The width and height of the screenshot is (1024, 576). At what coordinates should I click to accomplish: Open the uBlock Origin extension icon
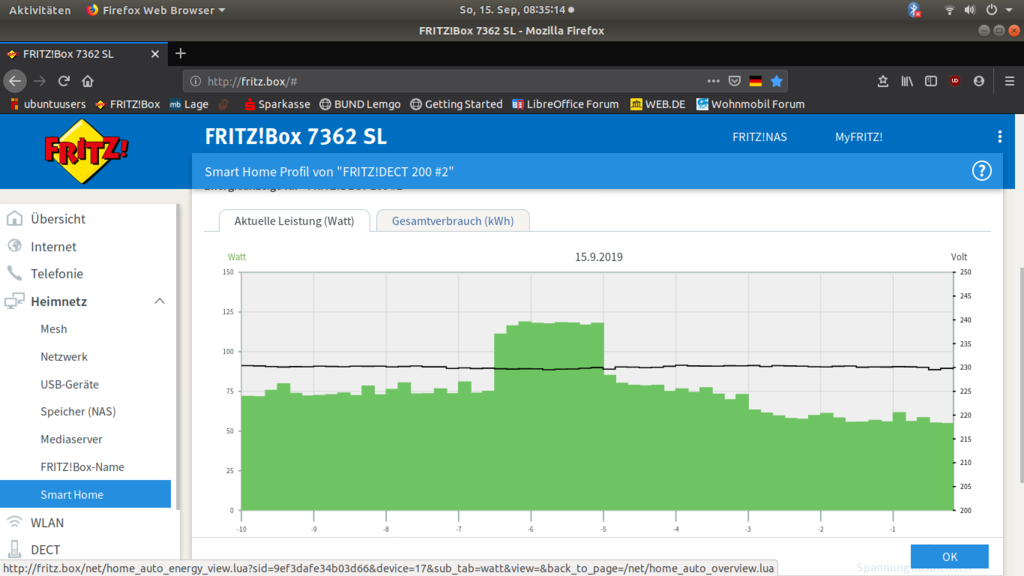tap(955, 81)
